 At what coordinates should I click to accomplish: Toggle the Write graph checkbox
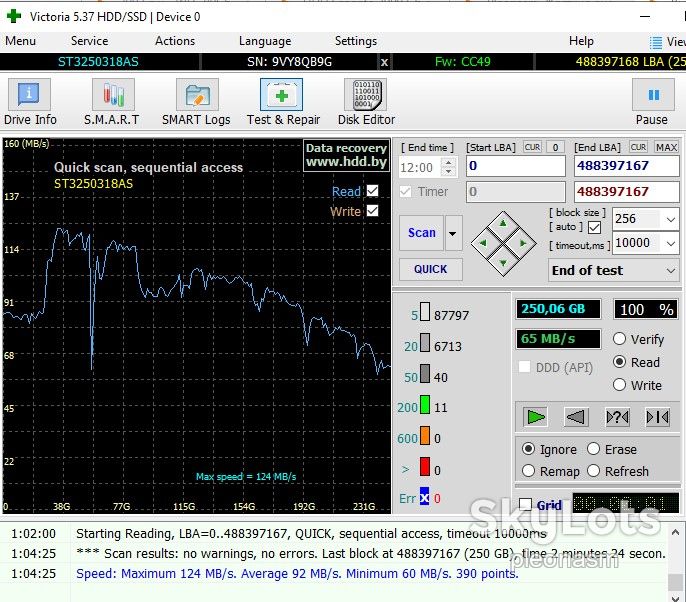(372, 211)
